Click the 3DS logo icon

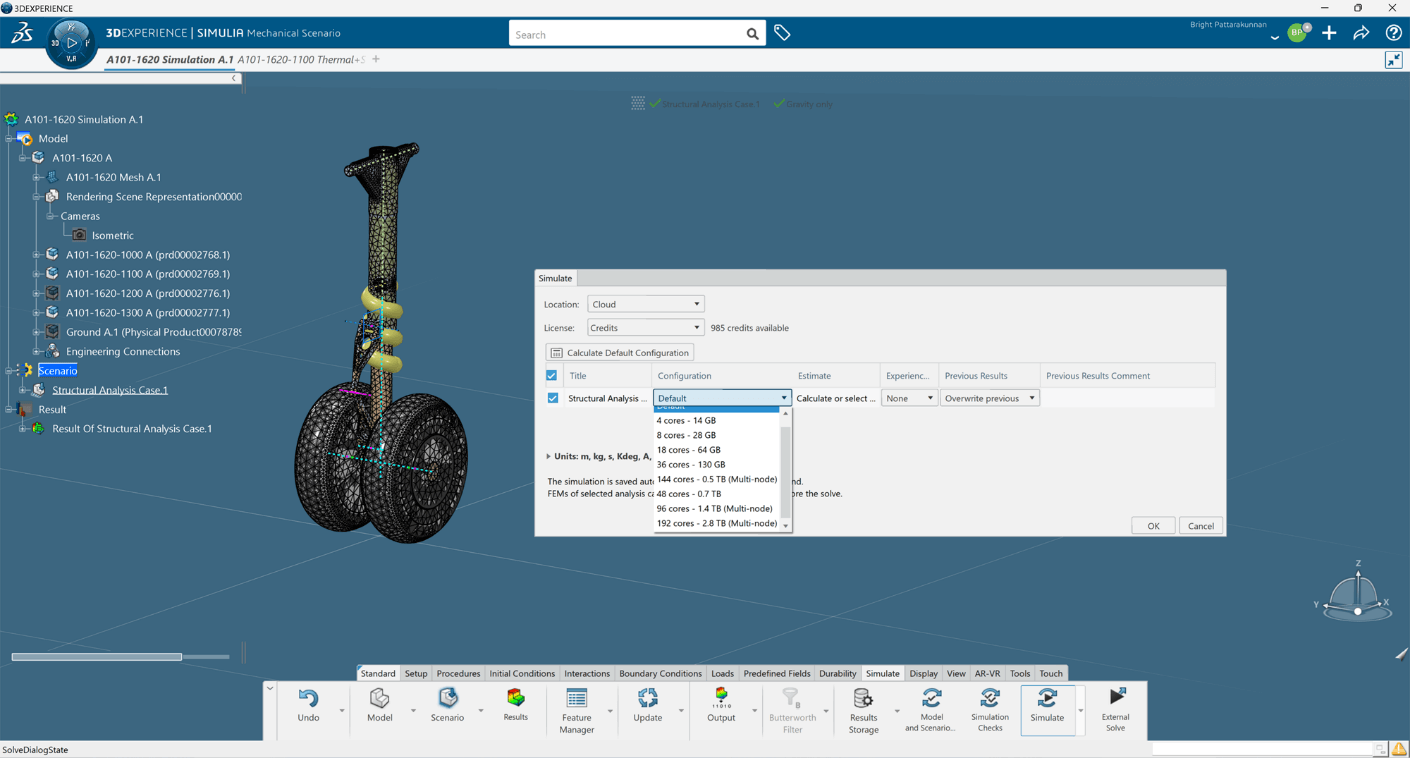coord(22,34)
